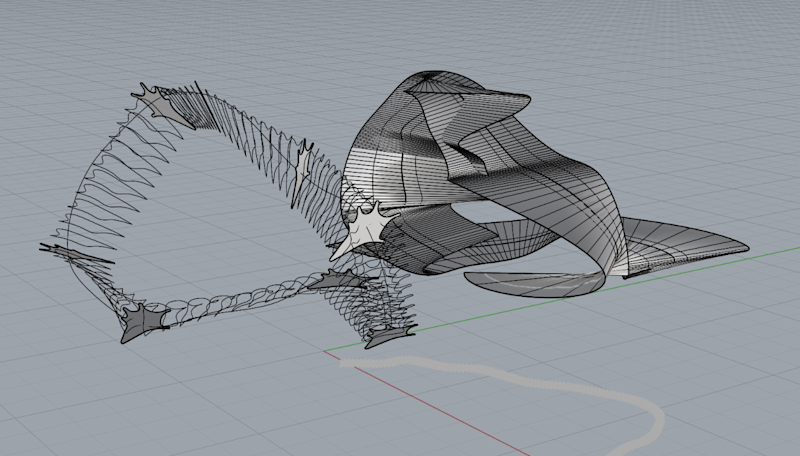
Task: Select the white star-shaped profile beside the surface
Action: [363, 230]
